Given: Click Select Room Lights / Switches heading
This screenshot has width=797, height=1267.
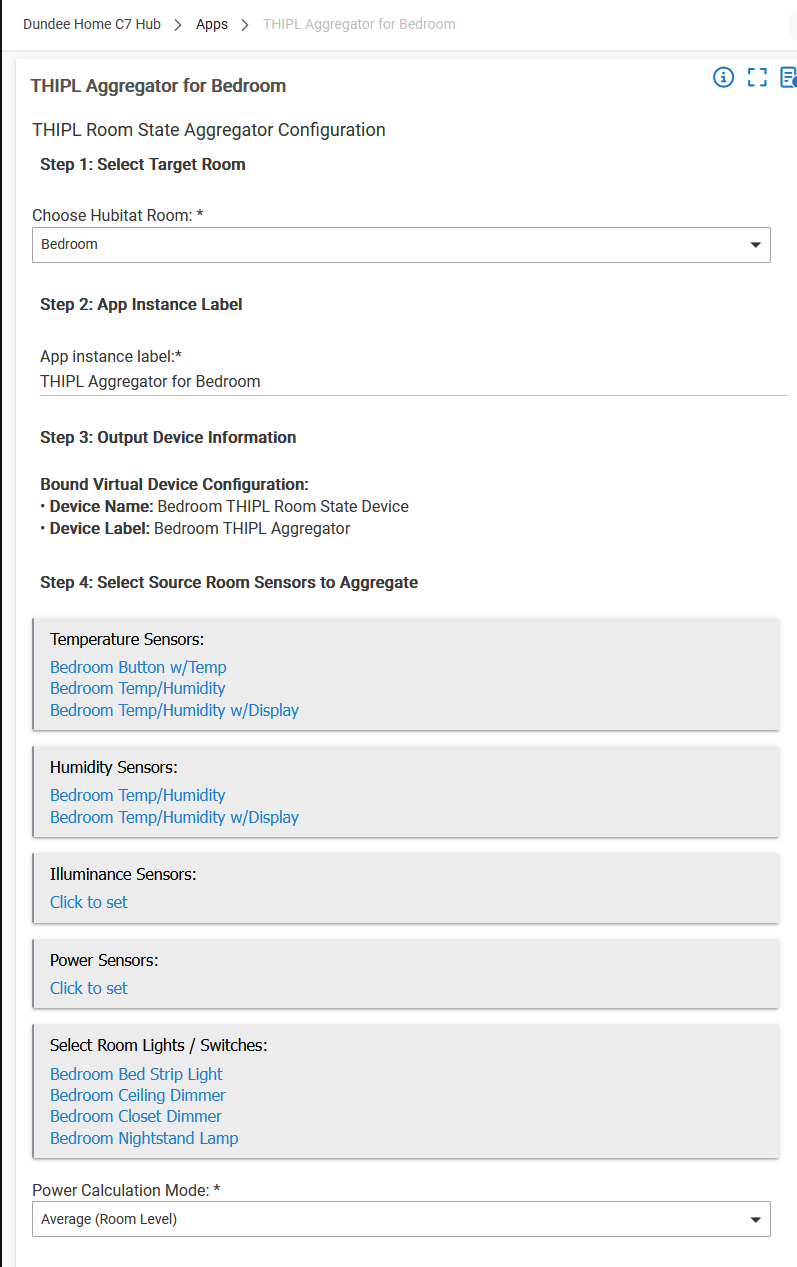Looking at the screenshot, I should tap(159, 1045).
